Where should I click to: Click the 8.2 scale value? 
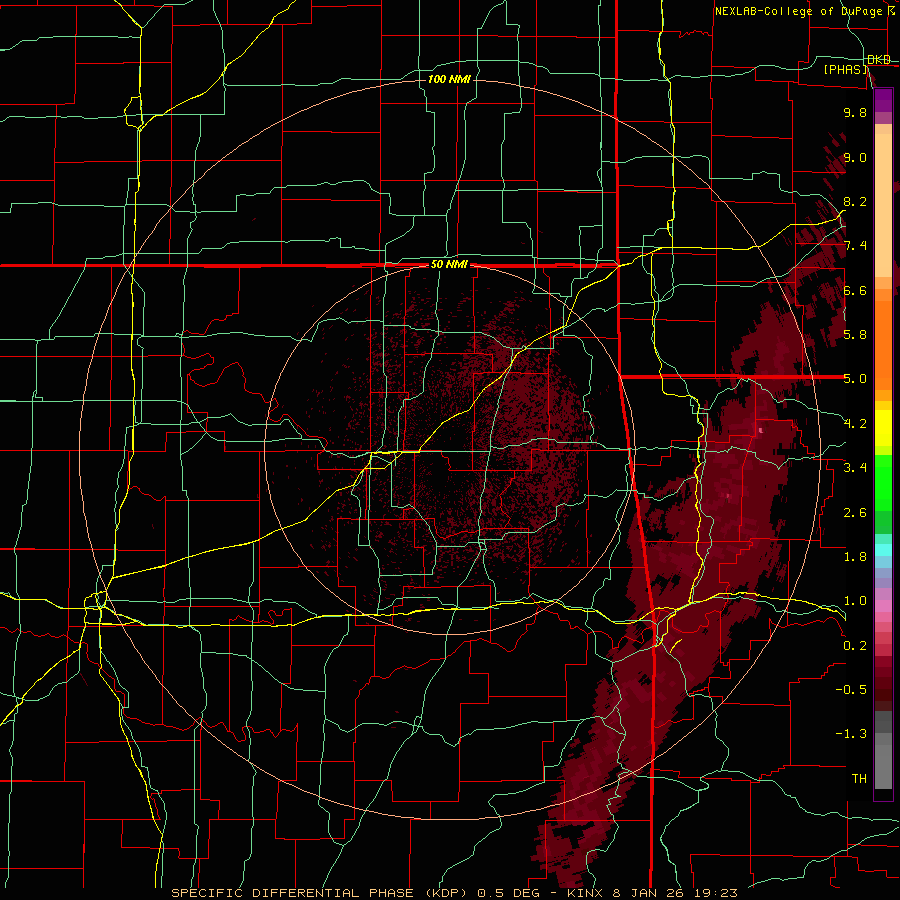855,201
